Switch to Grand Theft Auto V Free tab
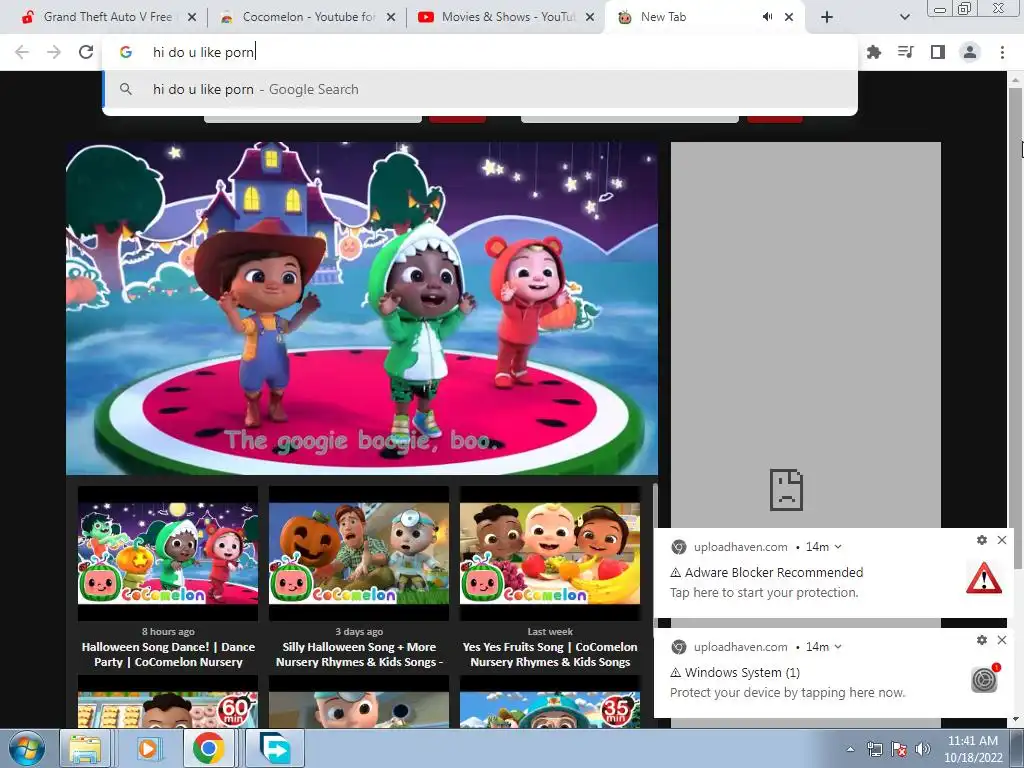This screenshot has height=768, width=1024. [108, 17]
